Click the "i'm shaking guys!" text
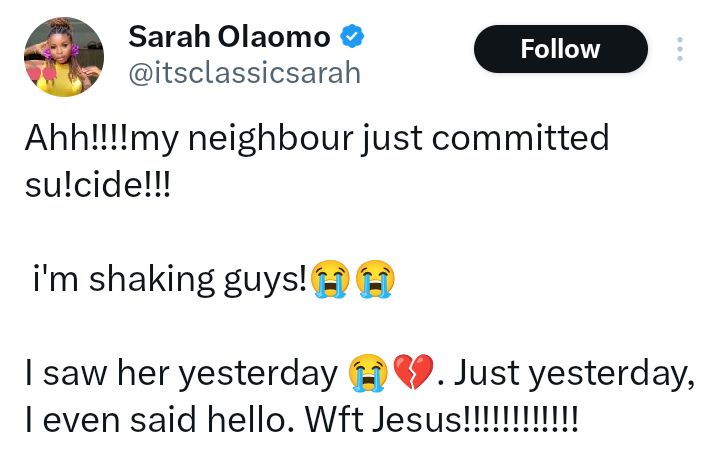This screenshot has width=720, height=449. coord(167,280)
